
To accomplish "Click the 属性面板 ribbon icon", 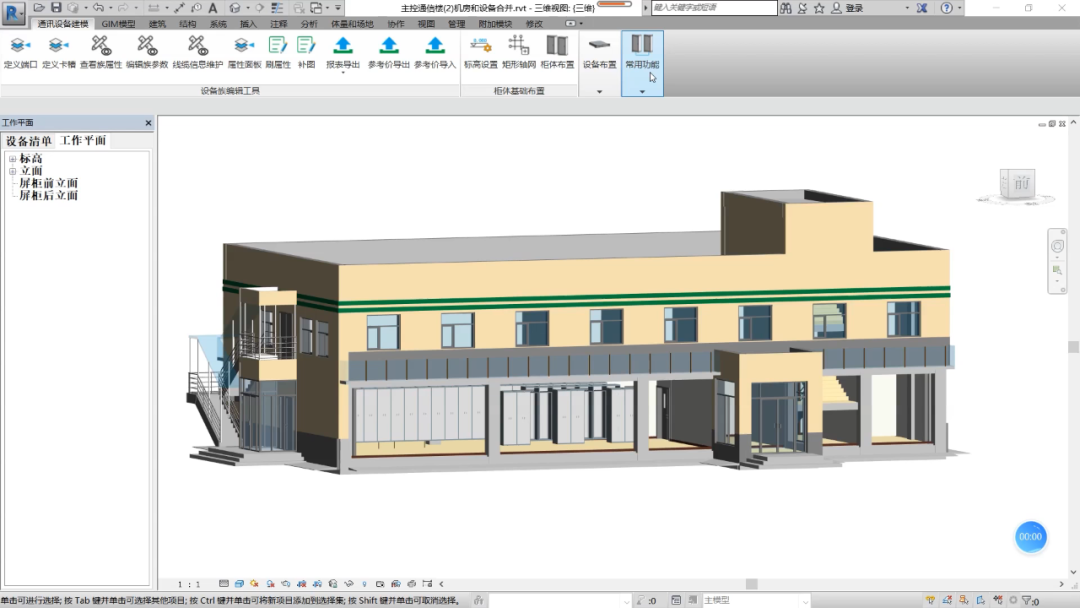I will 244,47.
